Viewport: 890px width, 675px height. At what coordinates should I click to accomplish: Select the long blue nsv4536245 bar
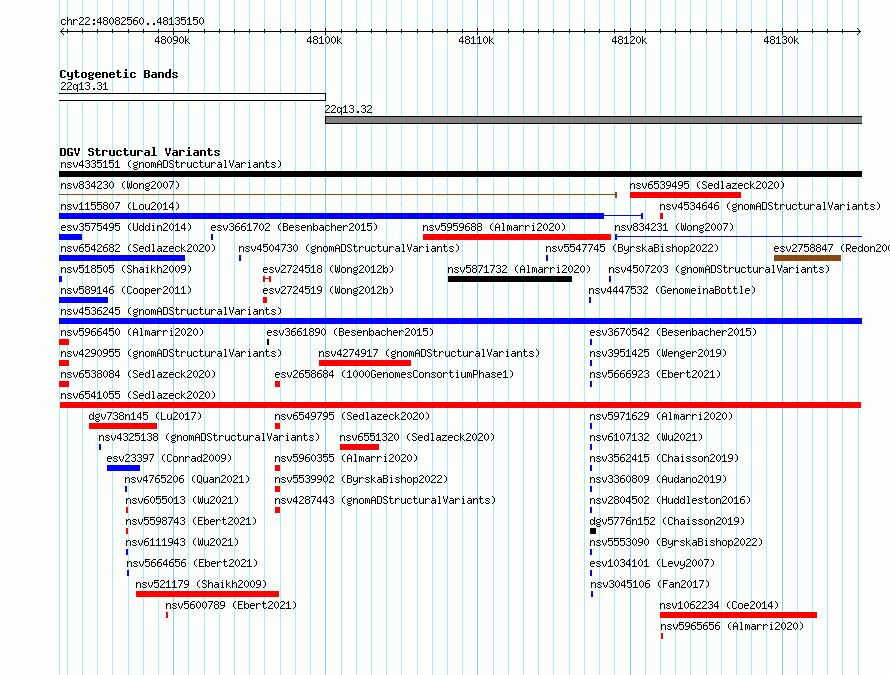(460, 321)
